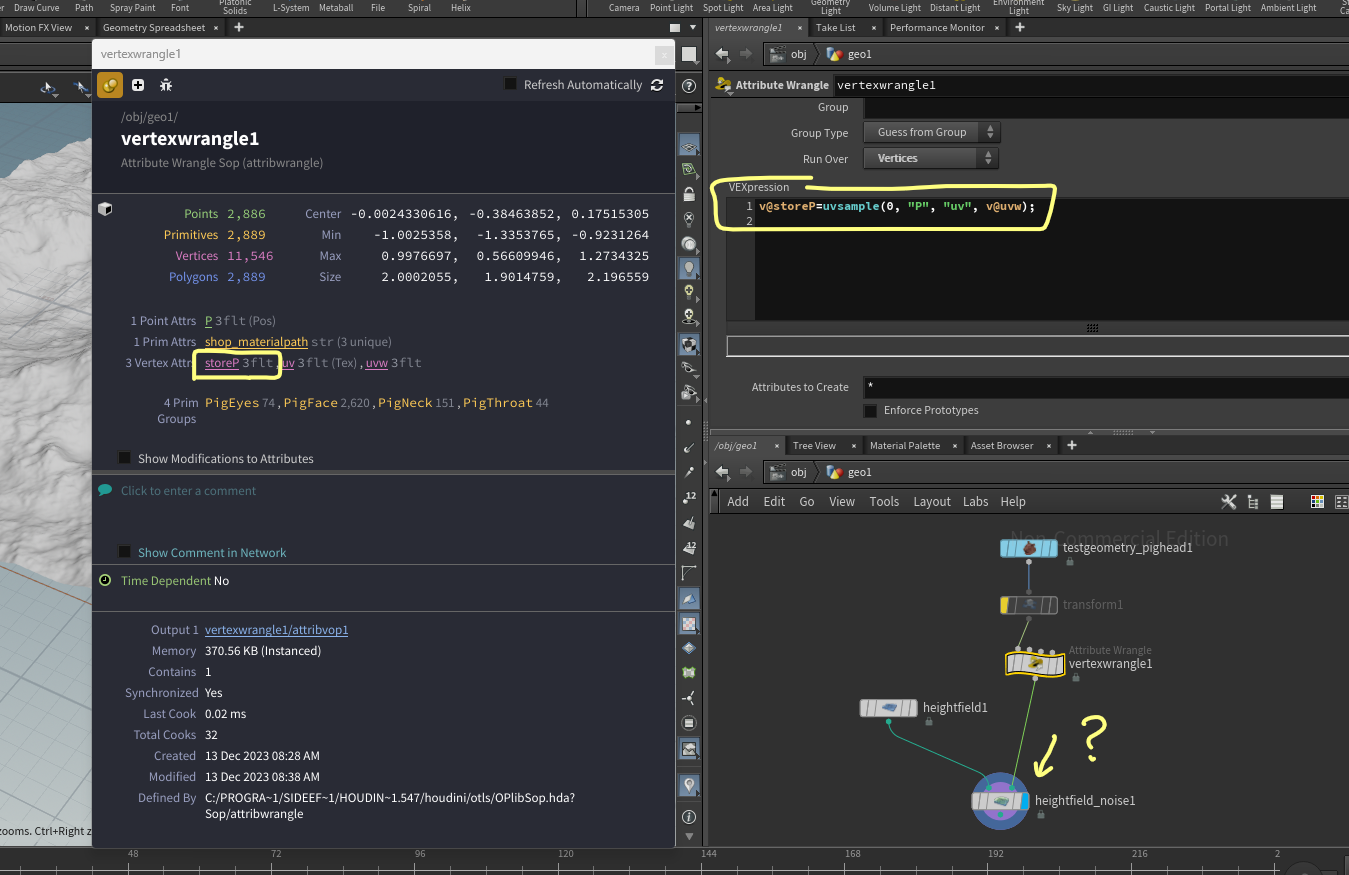1349x875 pixels.
Task: Select the heightfield1 node
Action: 888,708
